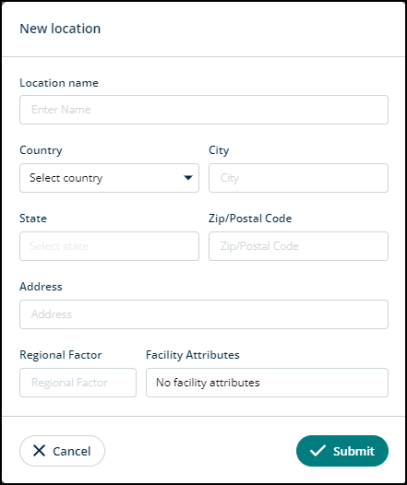Focus the Enter Name input field
Image resolution: width=407 pixels, height=485 pixels.
click(204, 110)
